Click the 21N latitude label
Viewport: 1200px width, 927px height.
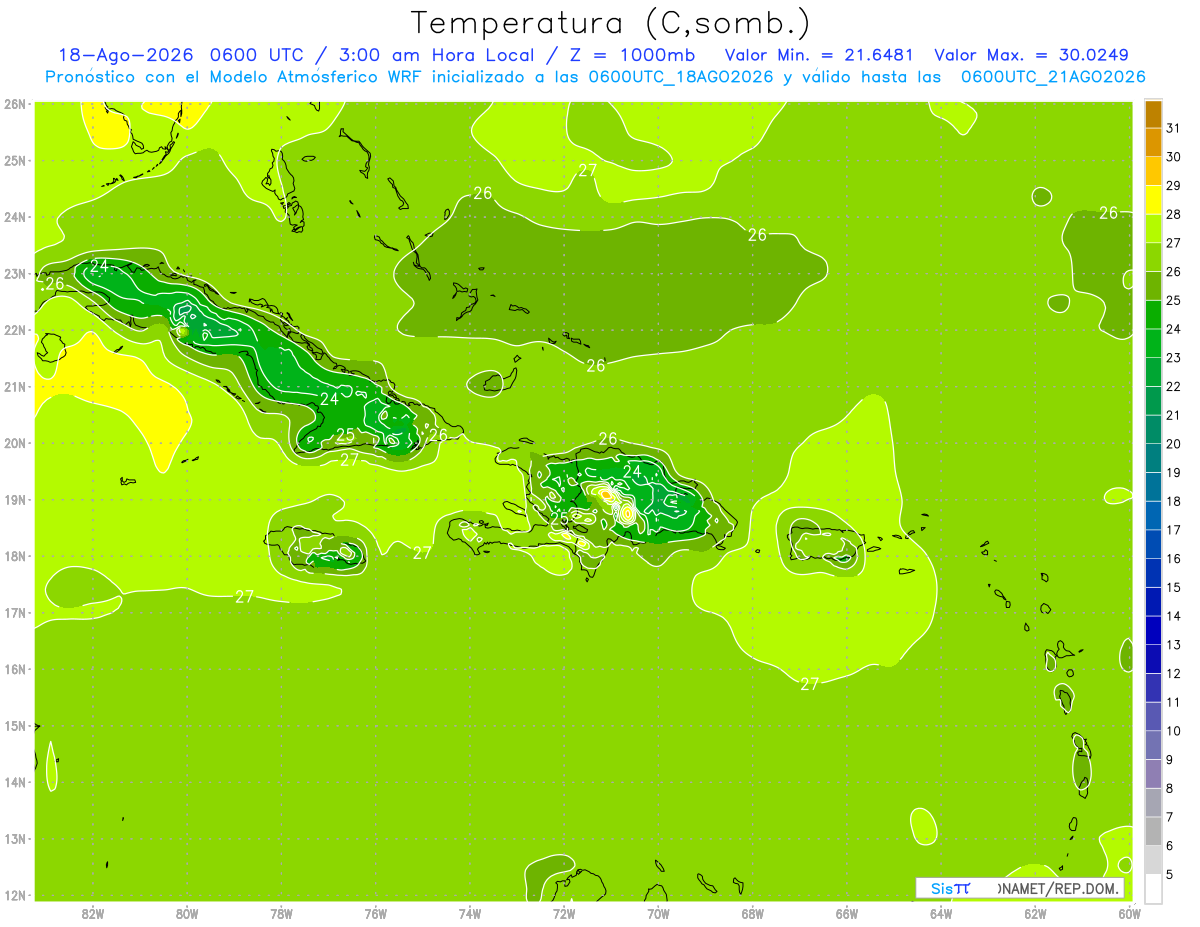pos(14,386)
